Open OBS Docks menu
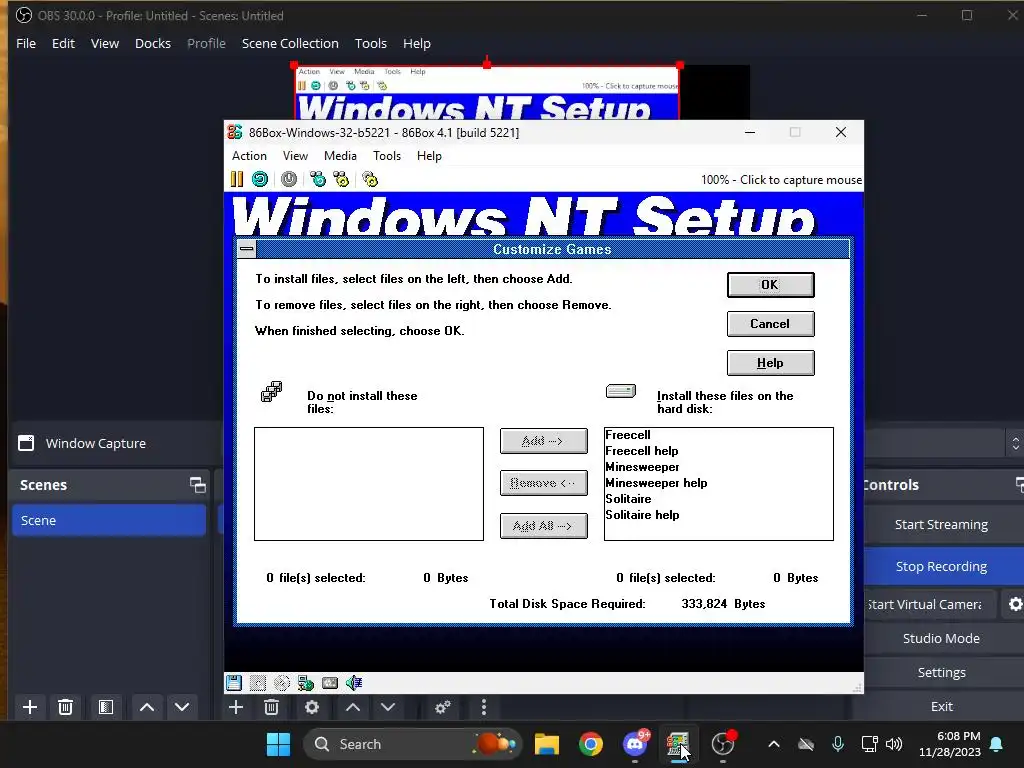This screenshot has width=1024, height=768. tap(153, 43)
